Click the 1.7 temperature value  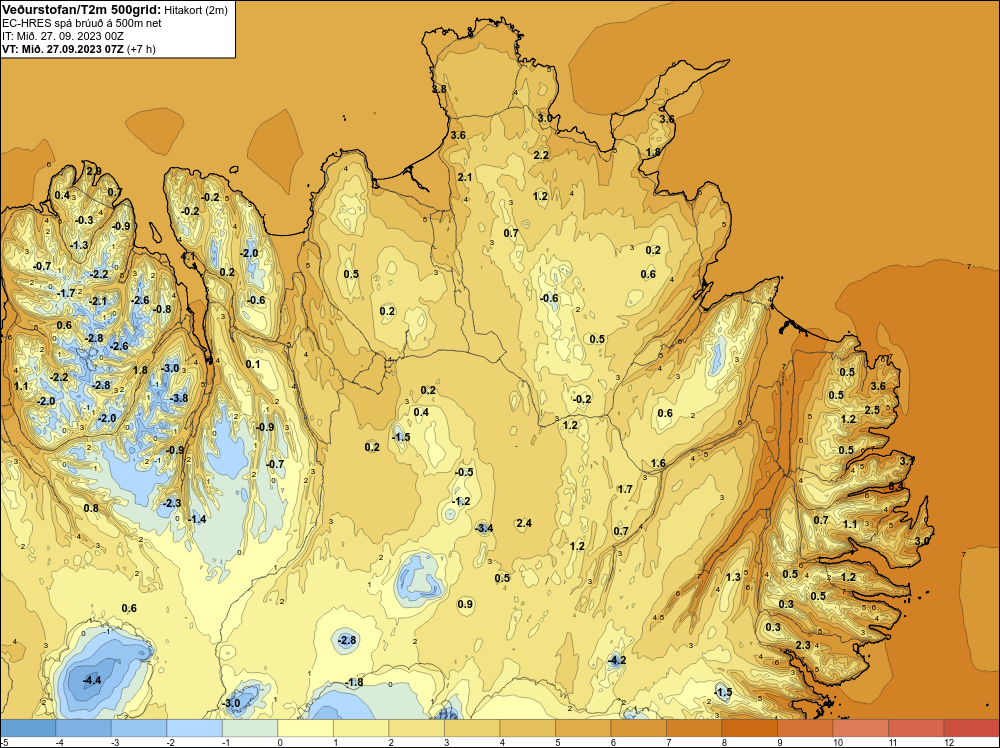pos(625,489)
